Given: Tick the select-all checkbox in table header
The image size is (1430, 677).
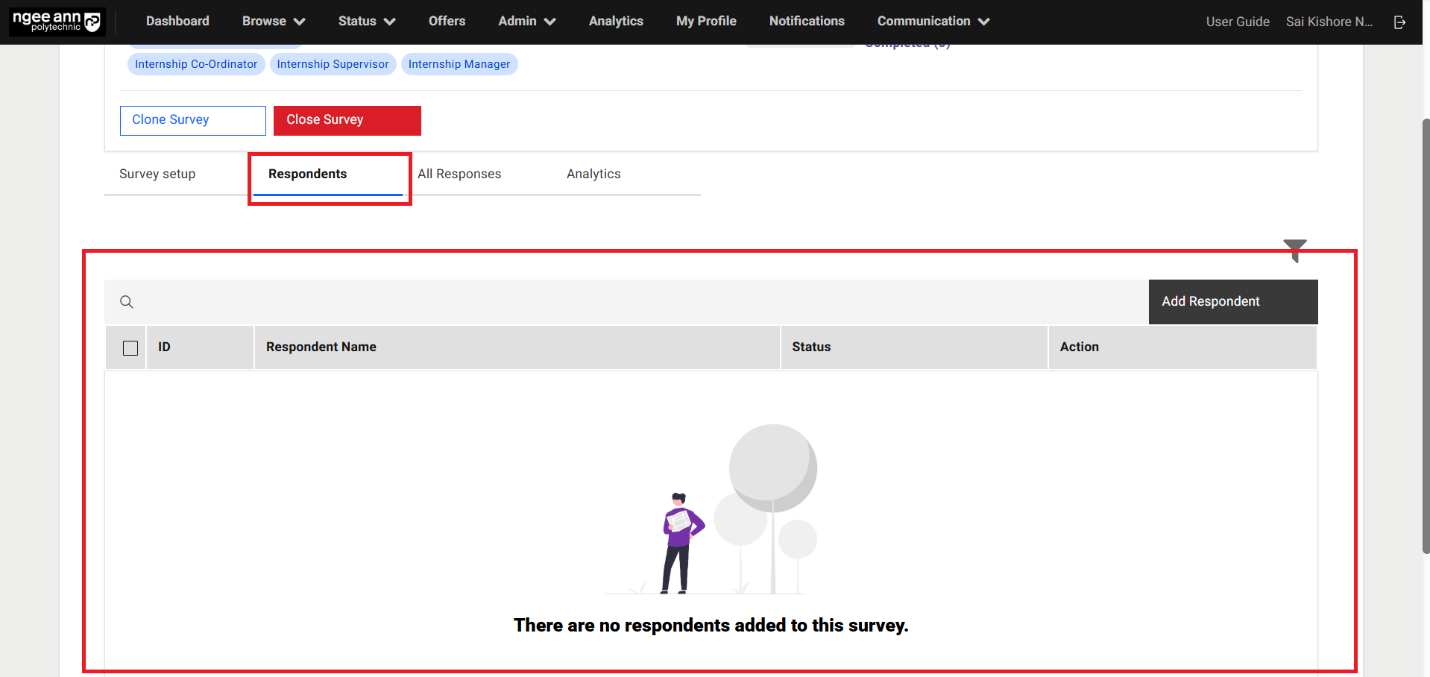Looking at the screenshot, I should [x=130, y=348].
